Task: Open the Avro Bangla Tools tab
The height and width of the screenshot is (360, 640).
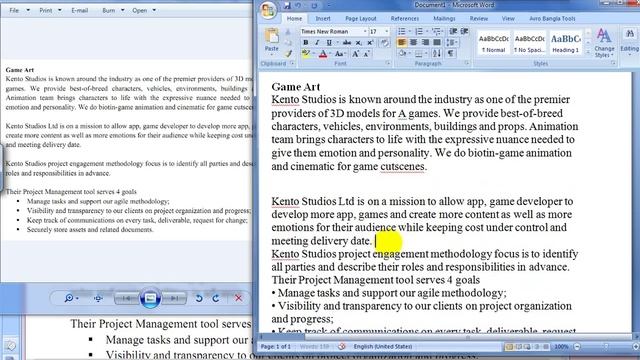Action: coord(552,18)
